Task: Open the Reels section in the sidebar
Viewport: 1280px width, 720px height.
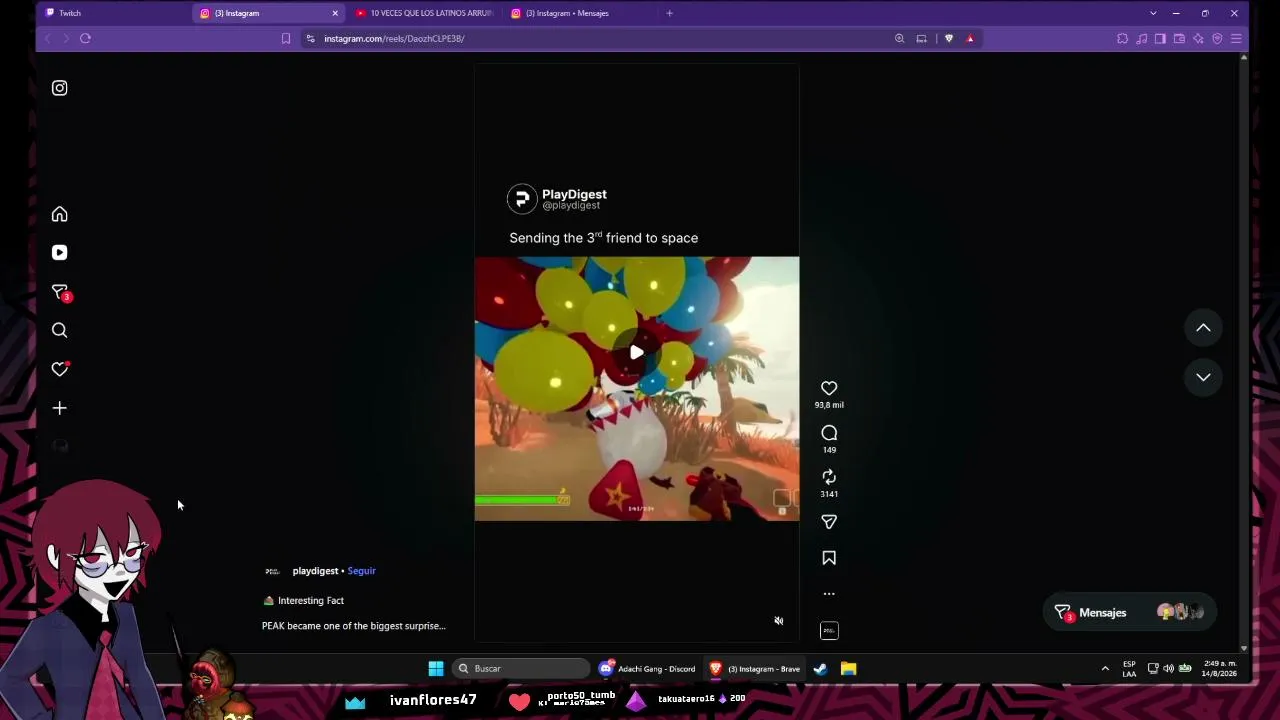Action: 60,253
